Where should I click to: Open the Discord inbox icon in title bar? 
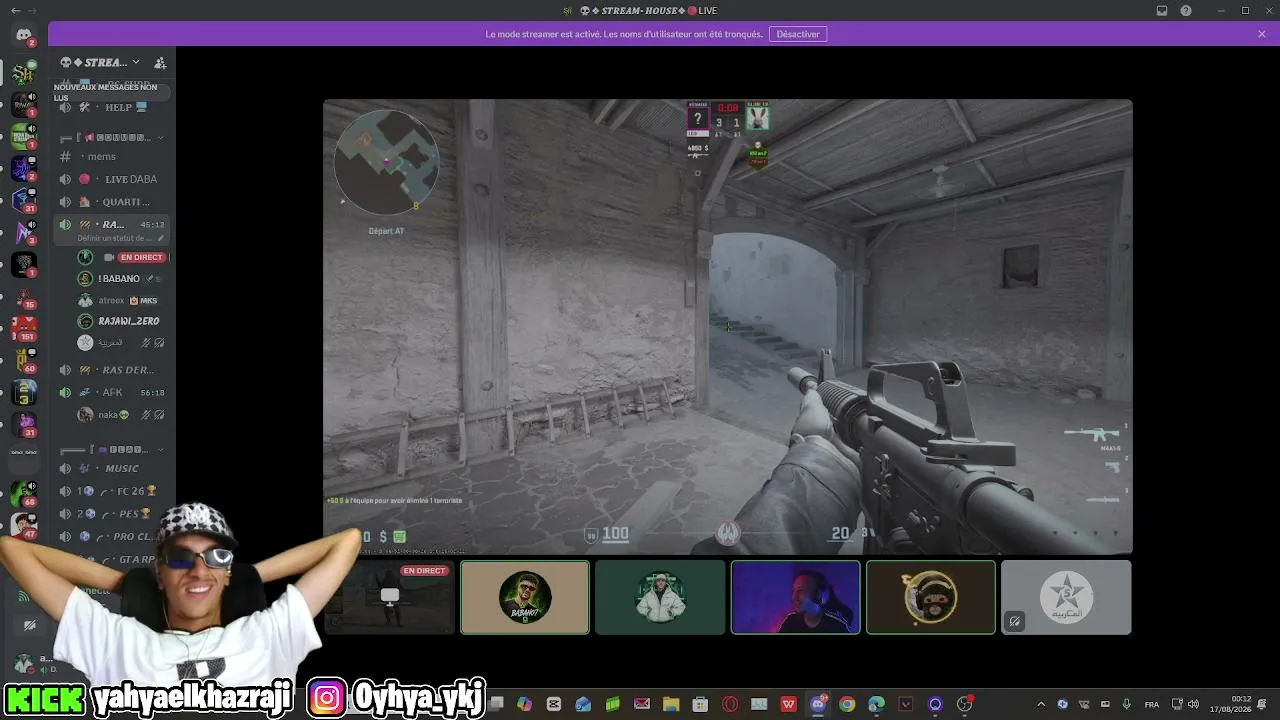click(x=1162, y=10)
